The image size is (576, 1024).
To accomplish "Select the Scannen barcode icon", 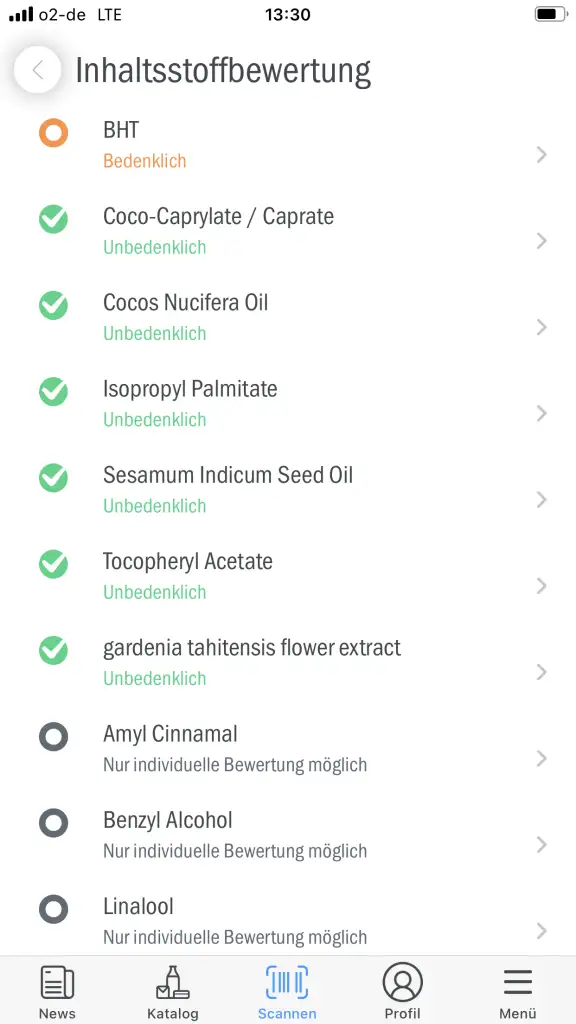I will (287, 982).
